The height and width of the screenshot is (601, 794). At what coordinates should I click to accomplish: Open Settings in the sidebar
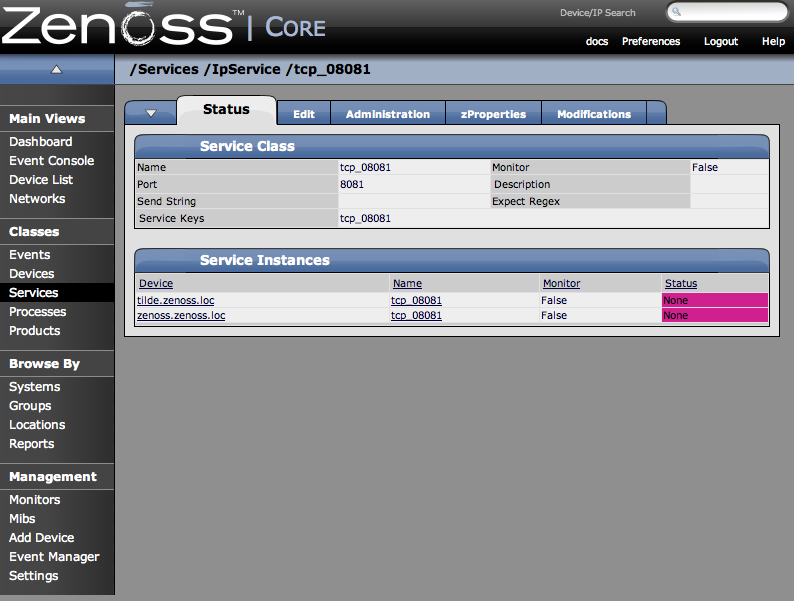[33, 576]
